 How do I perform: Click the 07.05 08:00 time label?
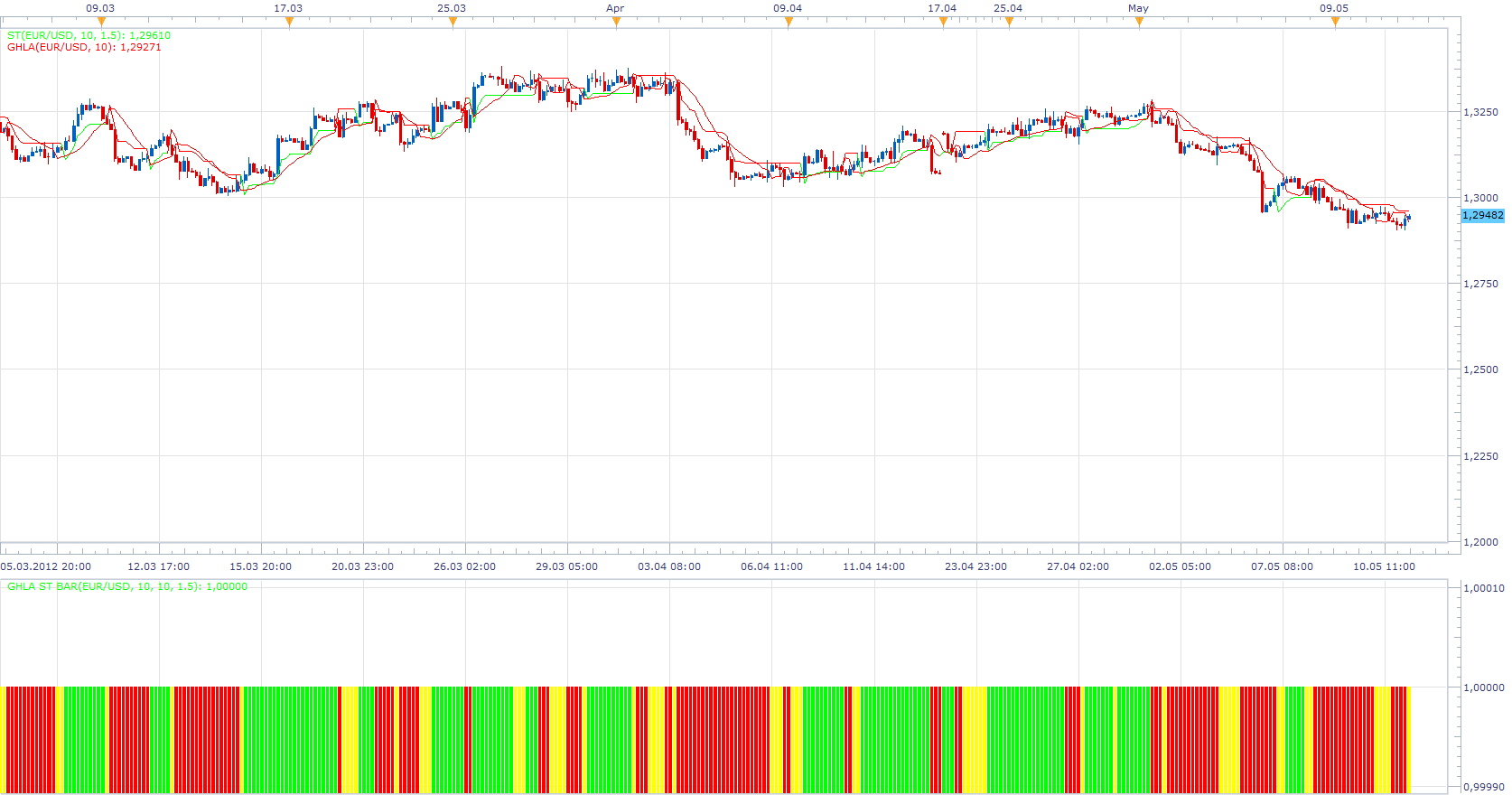[1283, 566]
